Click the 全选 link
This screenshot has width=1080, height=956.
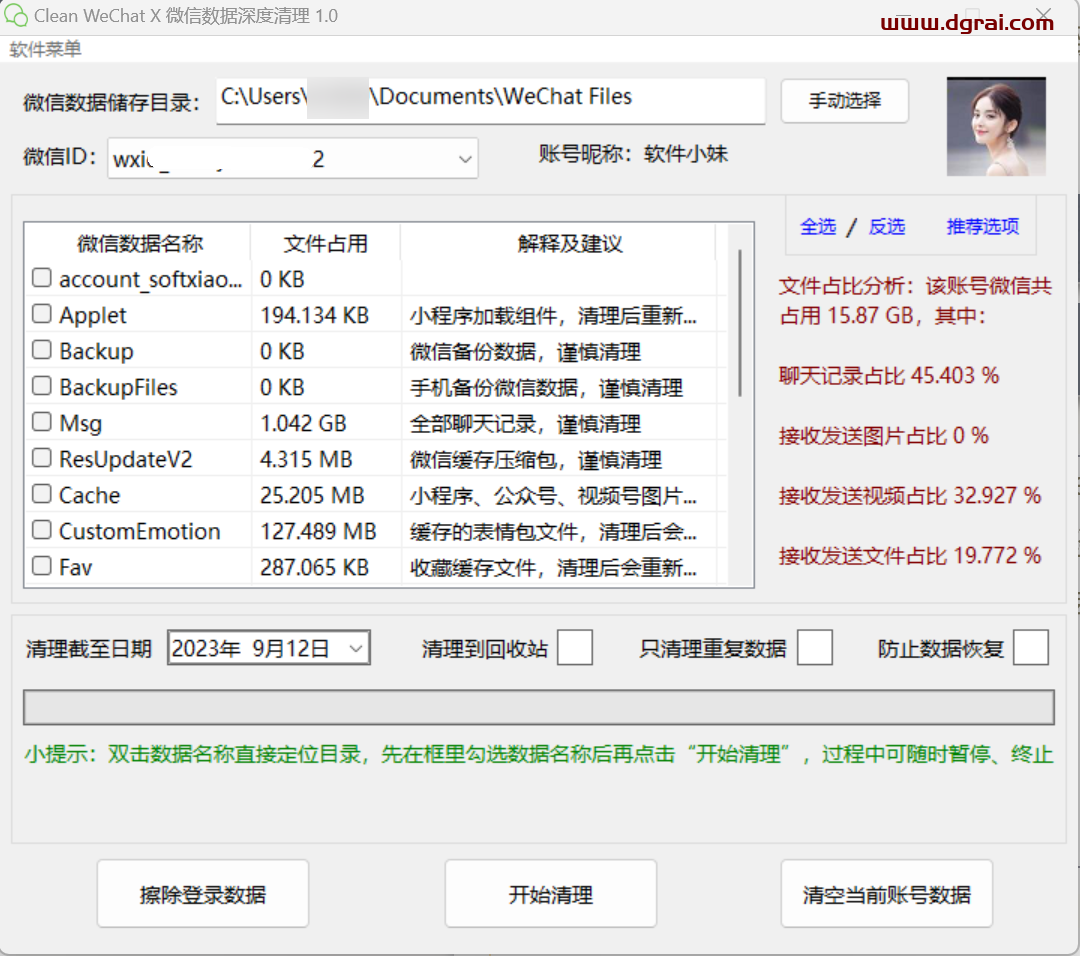(818, 226)
